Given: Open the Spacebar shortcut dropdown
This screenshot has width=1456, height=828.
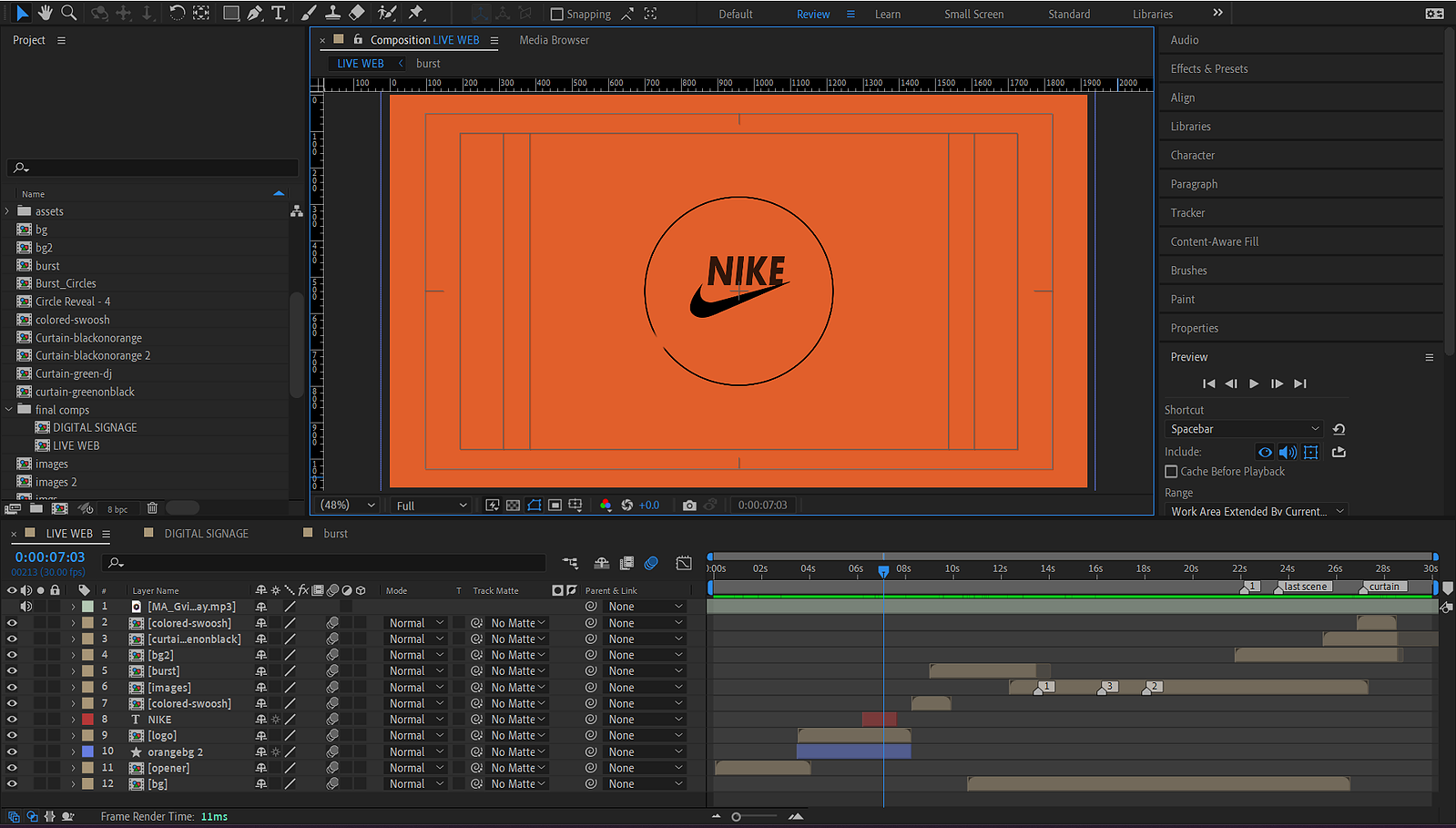Looking at the screenshot, I should pos(1244,429).
